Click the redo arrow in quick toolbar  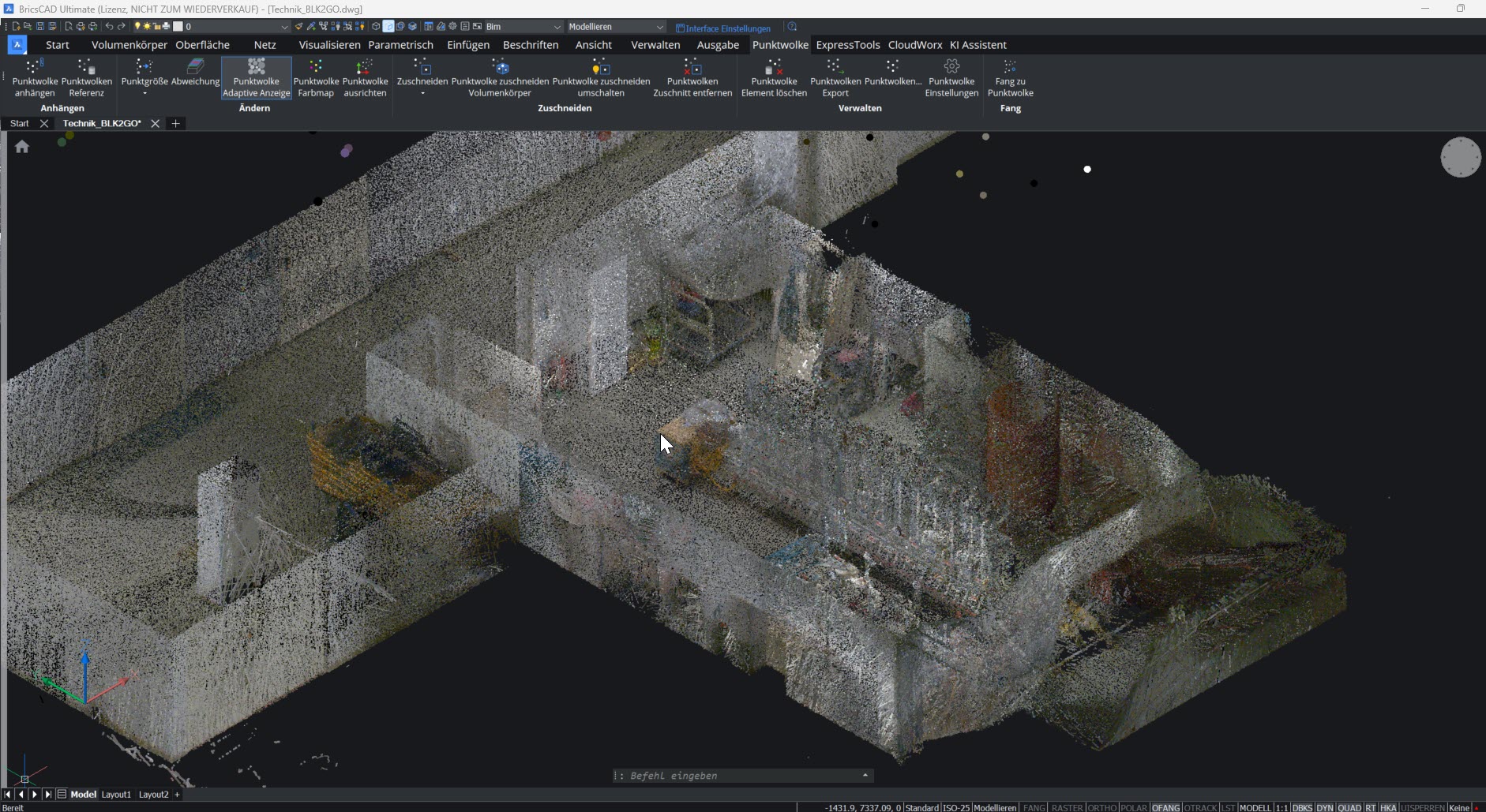pos(122,27)
